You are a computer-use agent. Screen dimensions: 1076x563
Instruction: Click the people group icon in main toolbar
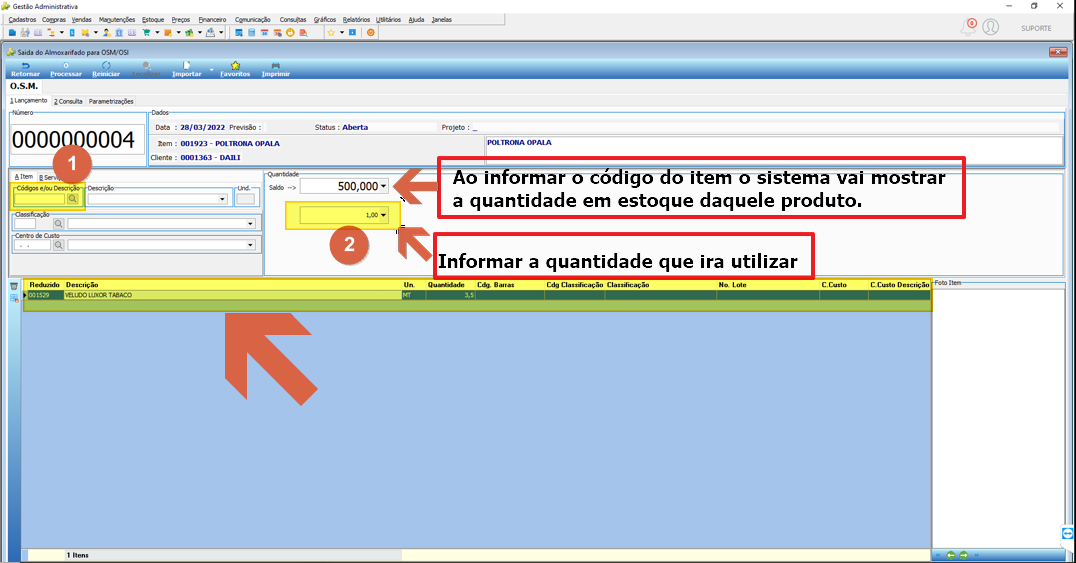(25, 32)
